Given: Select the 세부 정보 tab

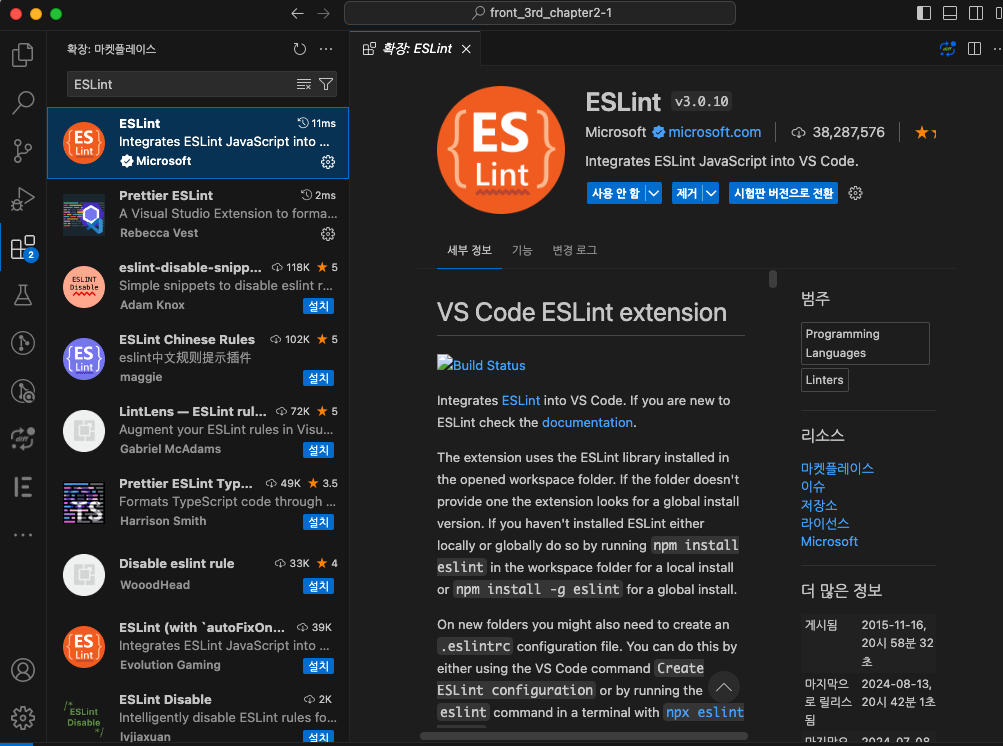Looking at the screenshot, I should [x=470, y=250].
